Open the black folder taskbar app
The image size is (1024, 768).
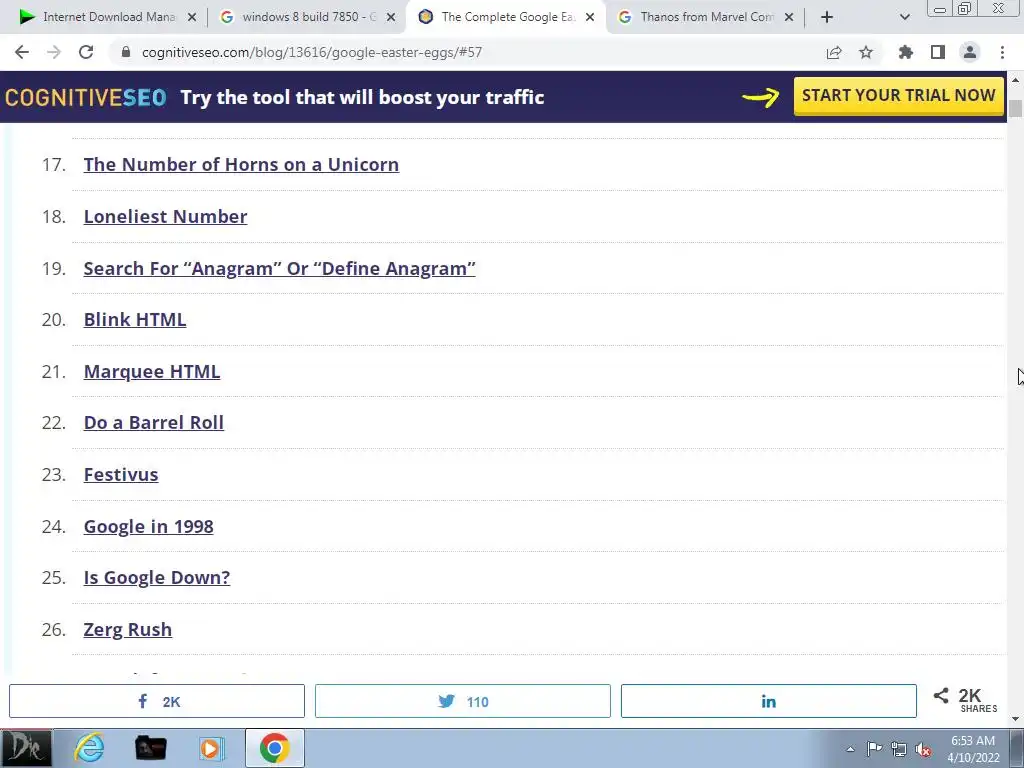[150, 748]
